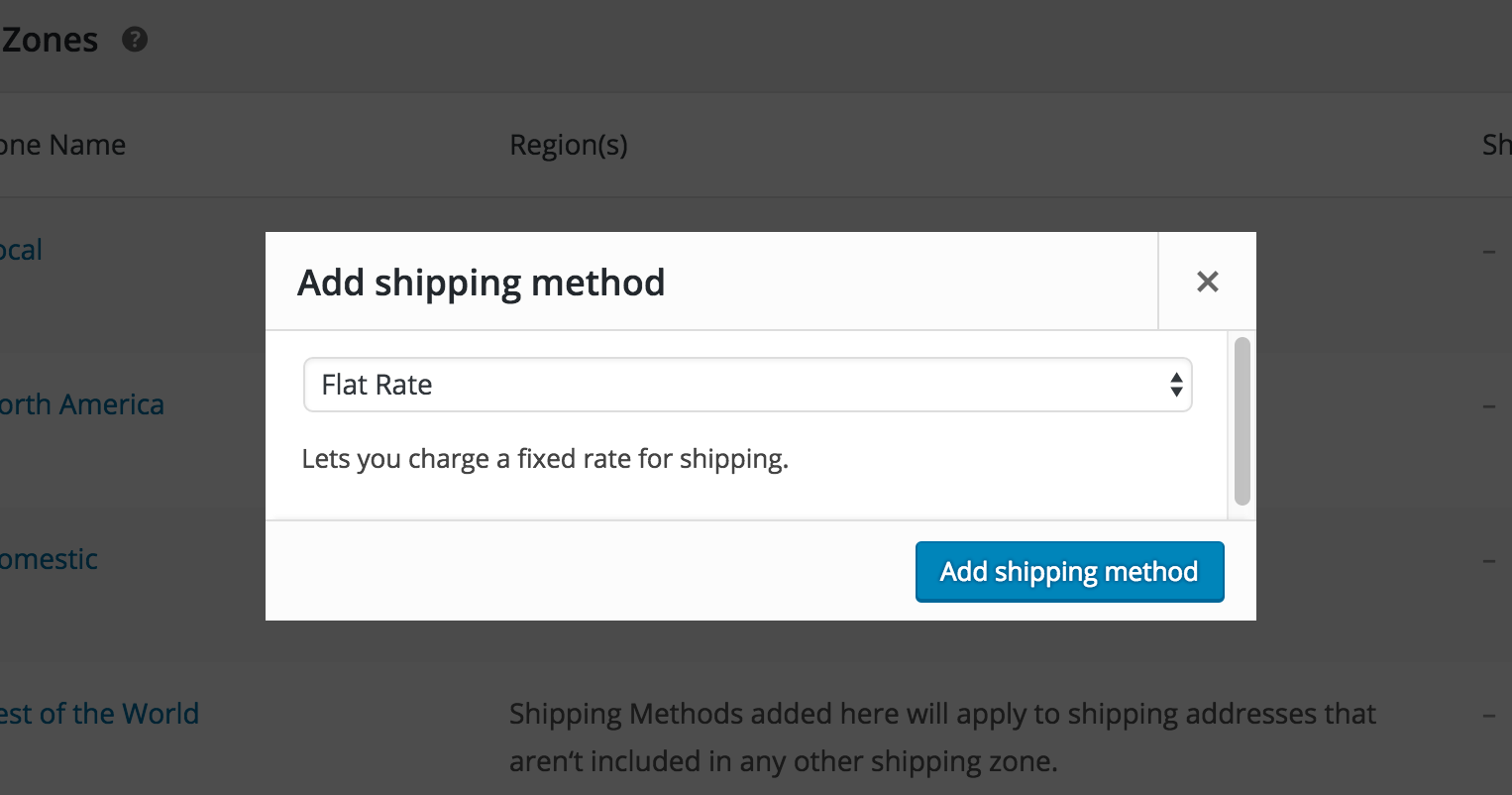This screenshot has height=795, width=1512.
Task: Click the blue Add shipping method button
Action: [x=1069, y=572]
